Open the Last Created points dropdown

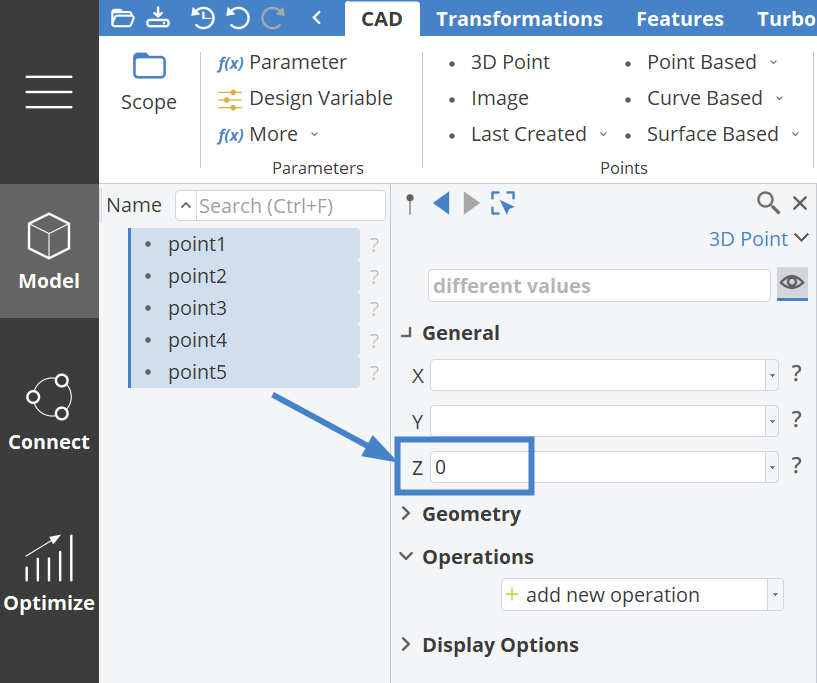point(528,134)
